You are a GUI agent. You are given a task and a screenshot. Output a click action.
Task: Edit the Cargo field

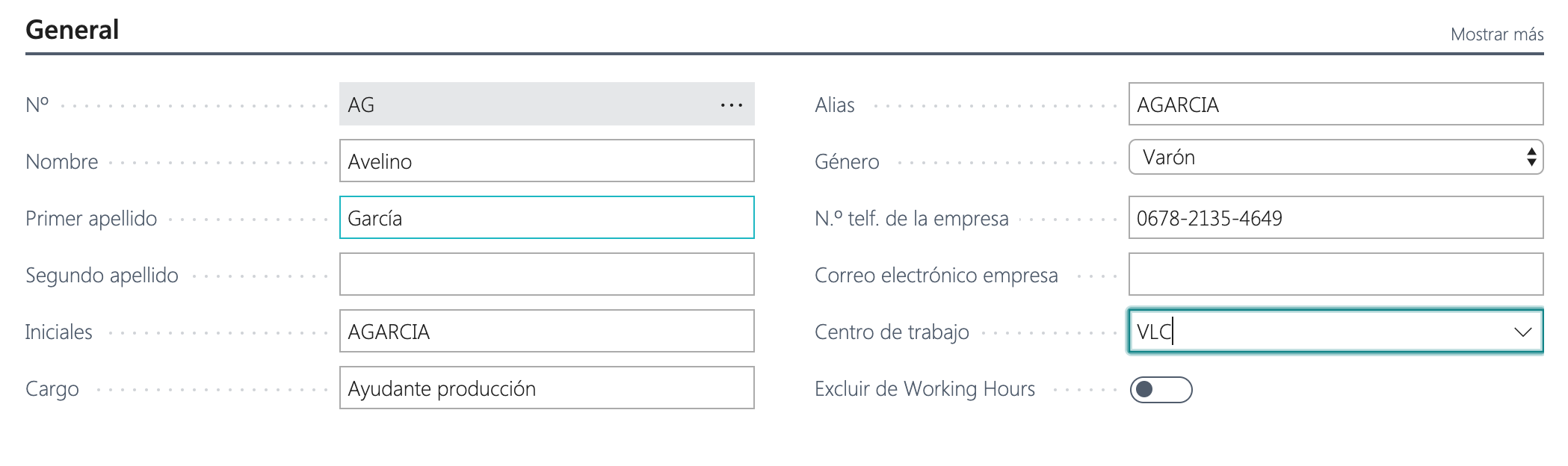point(546,388)
